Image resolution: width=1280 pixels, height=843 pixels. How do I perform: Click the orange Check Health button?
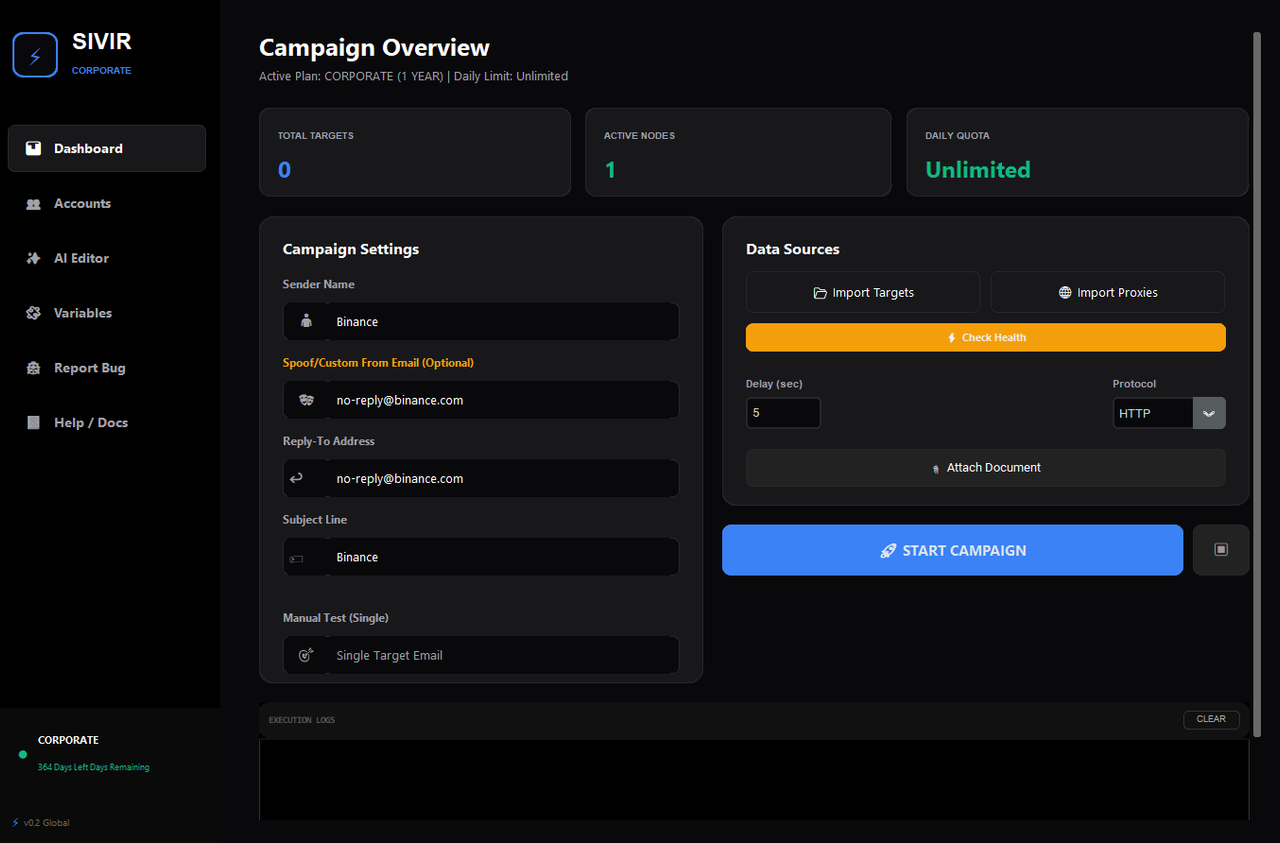click(x=985, y=337)
